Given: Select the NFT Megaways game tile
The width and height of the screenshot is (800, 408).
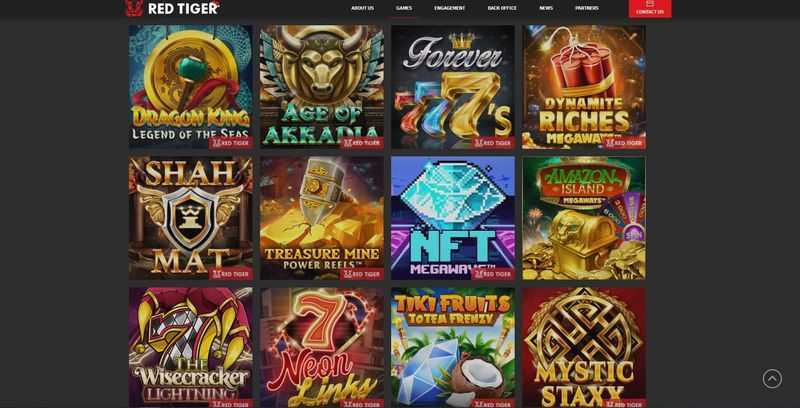Looking at the screenshot, I should pyautogui.click(x=453, y=218).
